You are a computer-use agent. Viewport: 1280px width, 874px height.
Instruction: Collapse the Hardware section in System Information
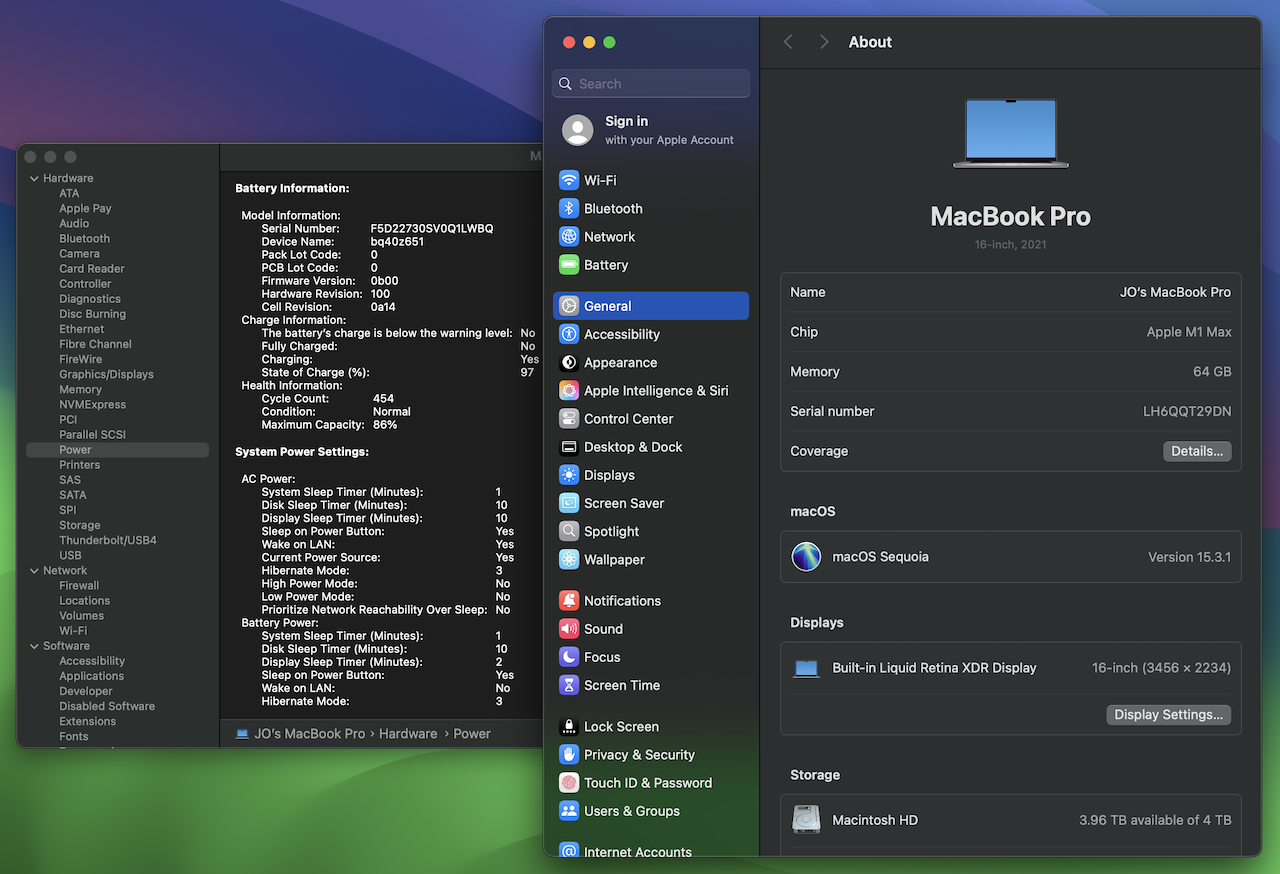coord(34,178)
